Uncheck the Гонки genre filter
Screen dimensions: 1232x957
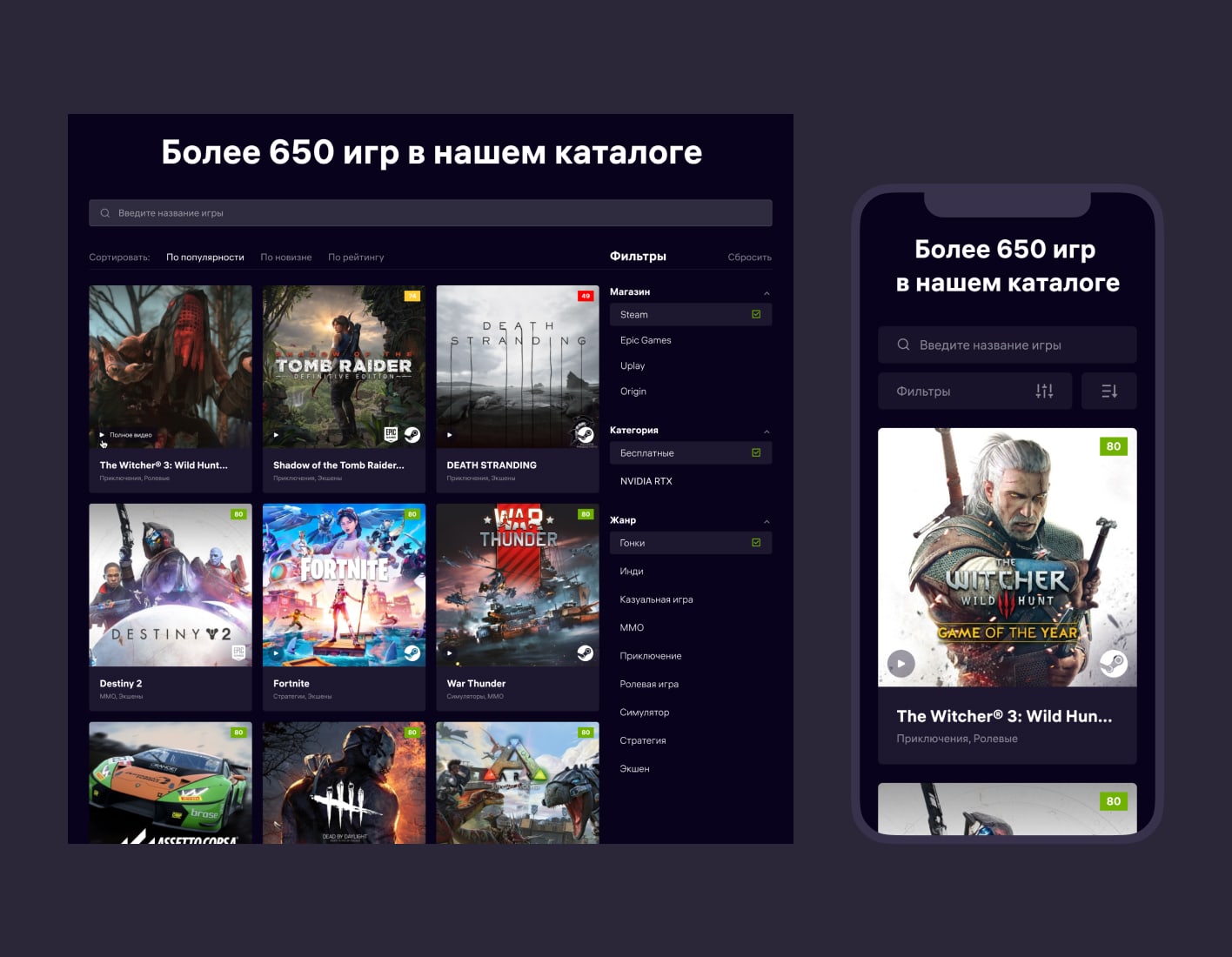[691, 543]
